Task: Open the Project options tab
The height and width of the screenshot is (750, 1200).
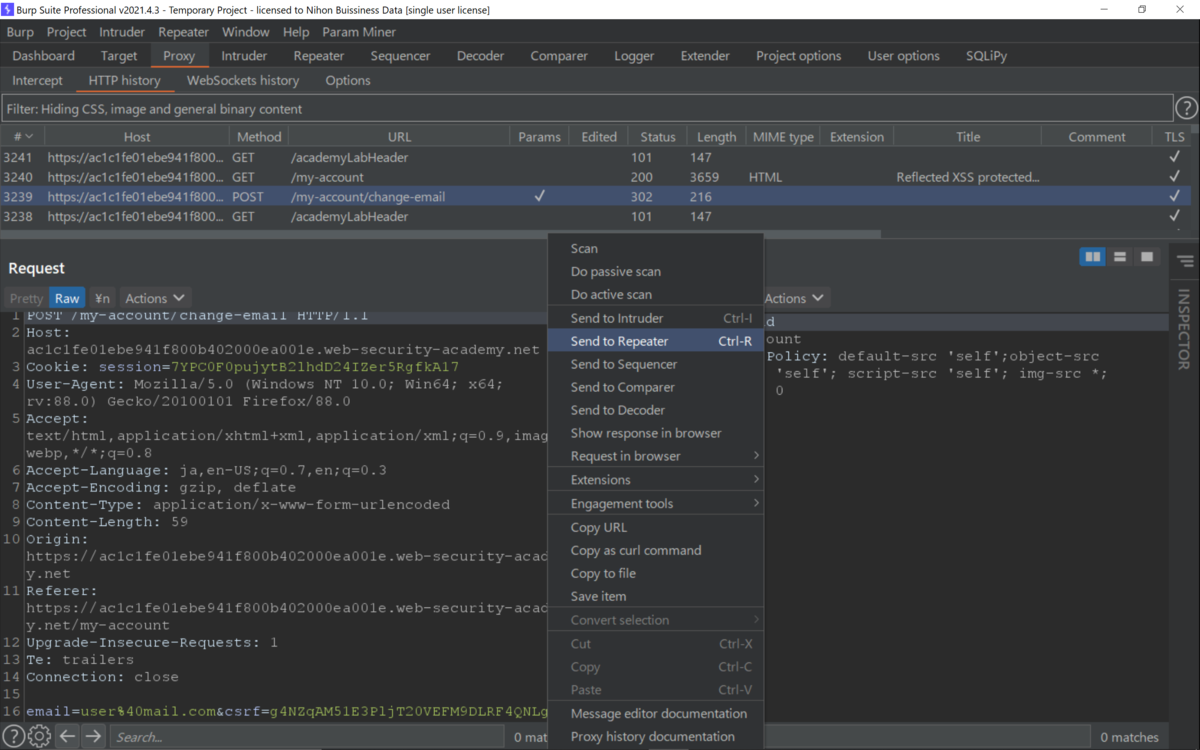Action: point(798,56)
